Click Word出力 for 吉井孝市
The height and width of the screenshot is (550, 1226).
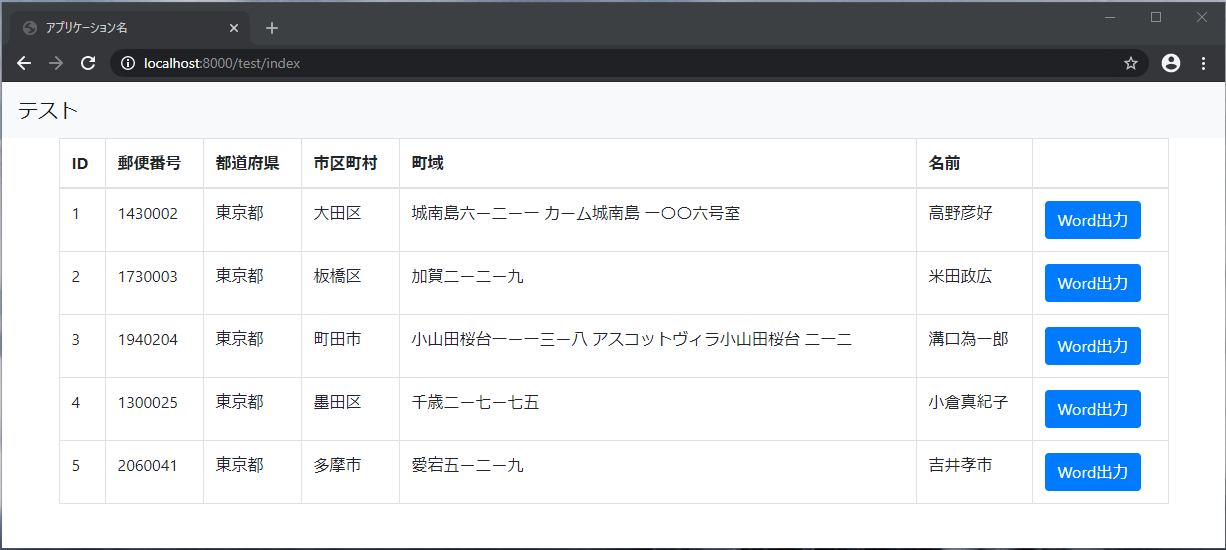pos(1093,472)
